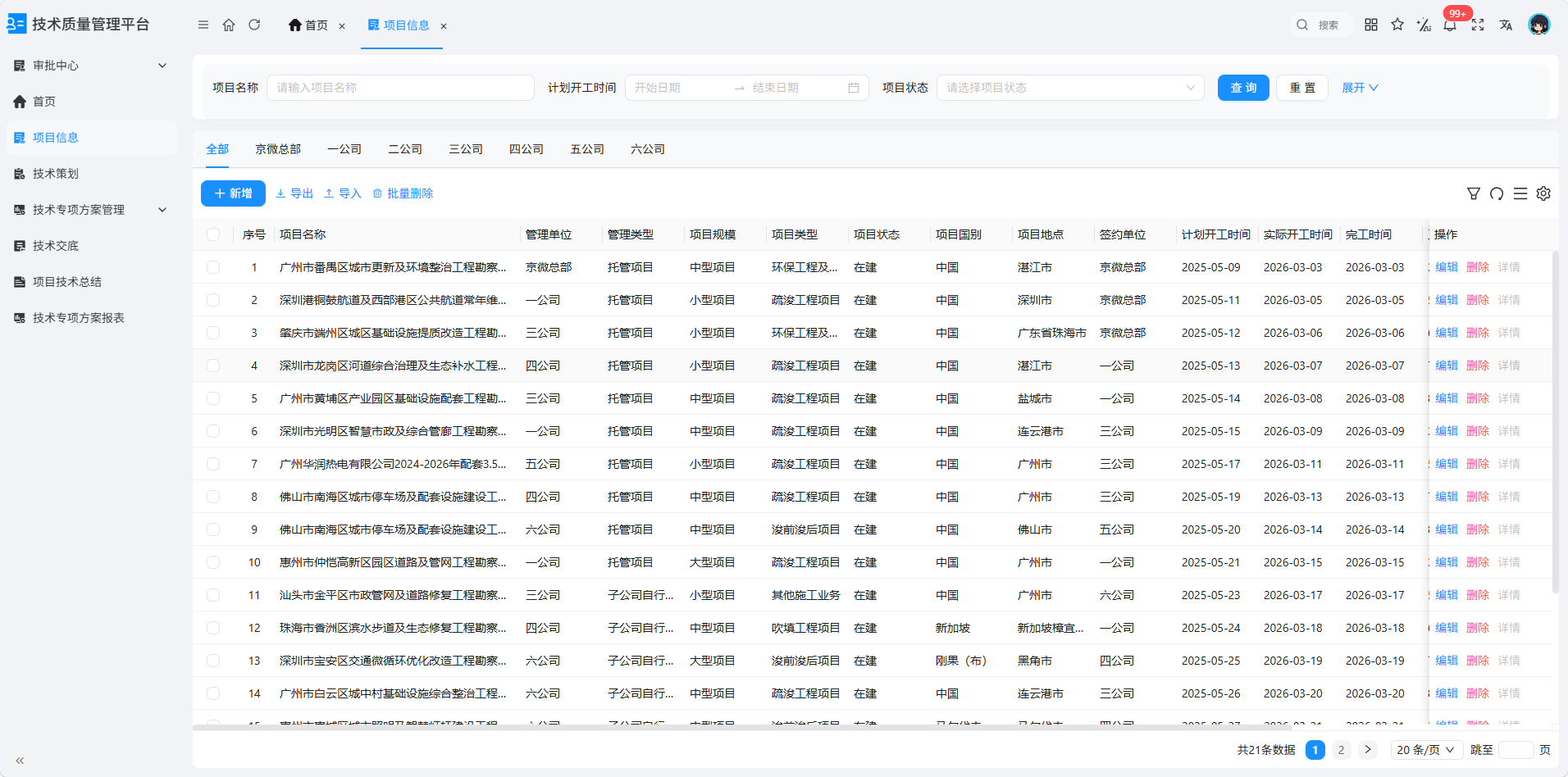
Task: Click 编辑 for row 1
Action: point(1447,267)
